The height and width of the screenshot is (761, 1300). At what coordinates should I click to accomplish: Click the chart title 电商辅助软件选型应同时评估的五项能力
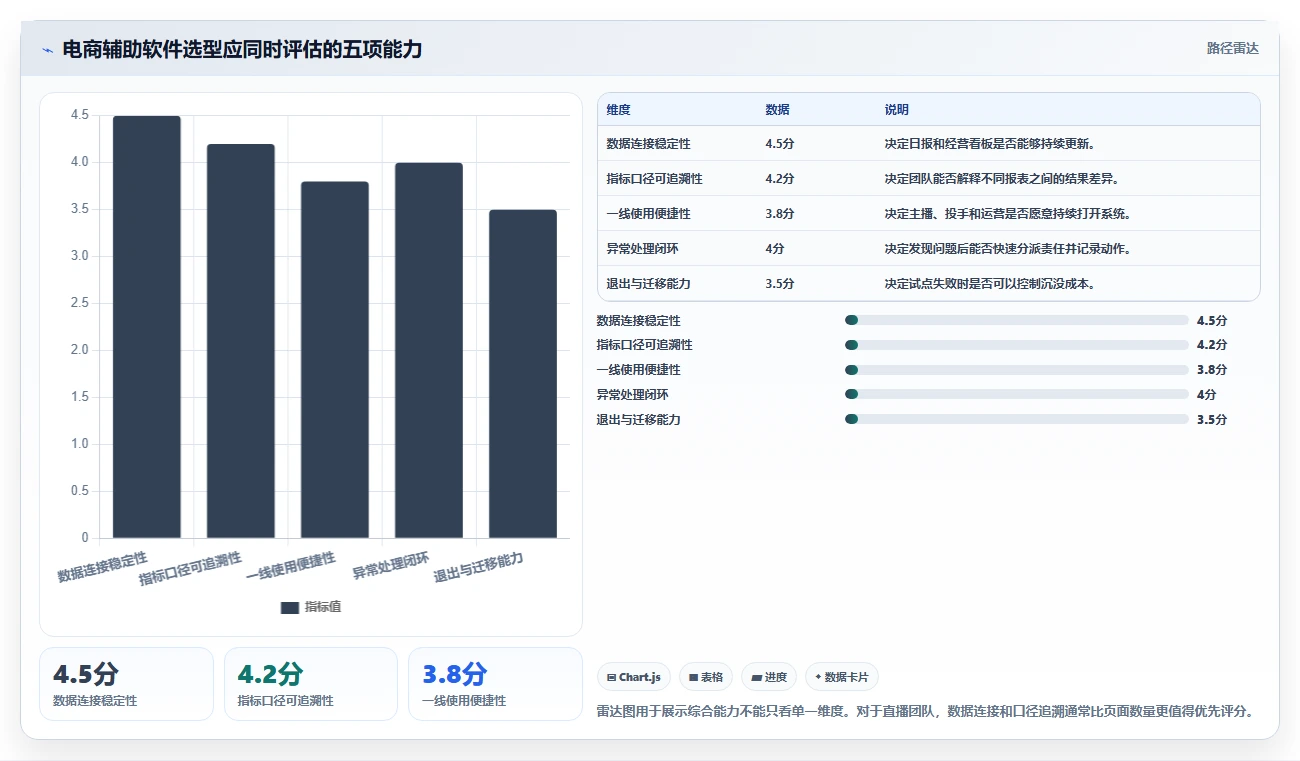242,49
